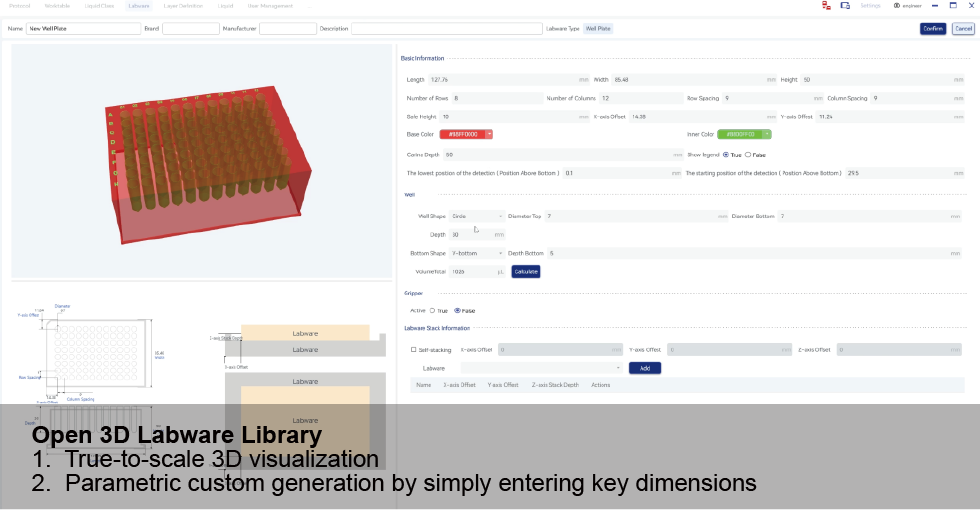Enable the Self-stacking checkbox
Viewport: 980px width, 510px height.
click(414, 350)
